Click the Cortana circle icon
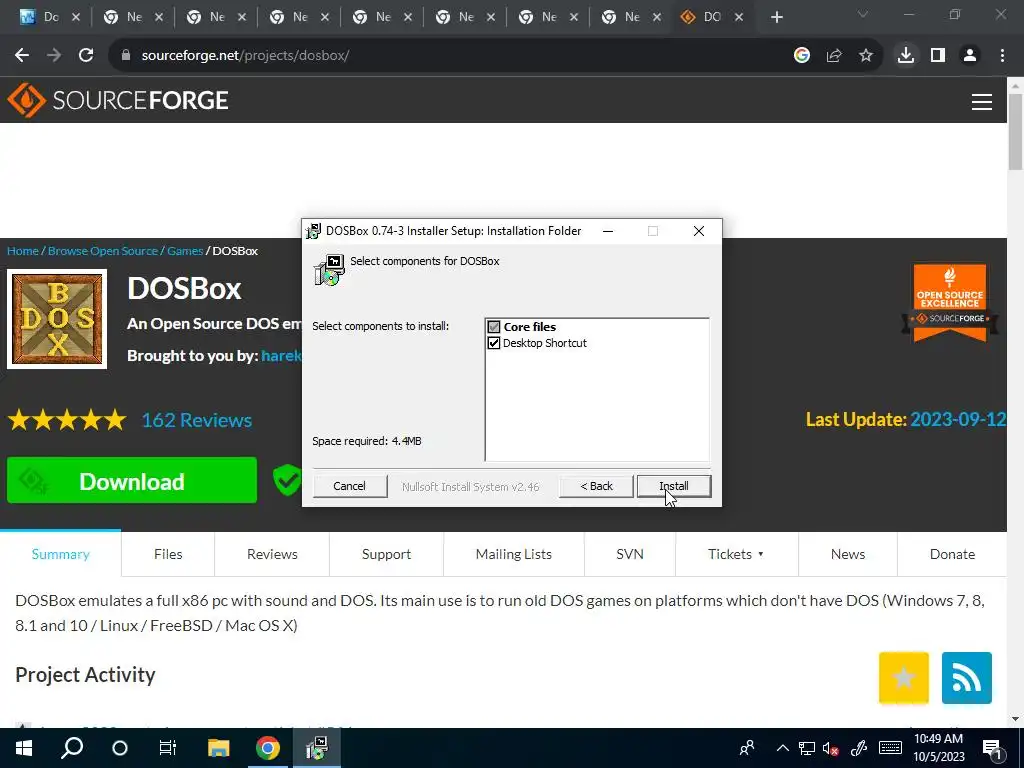This screenshot has height=768, width=1024. pyautogui.click(x=120, y=748)
